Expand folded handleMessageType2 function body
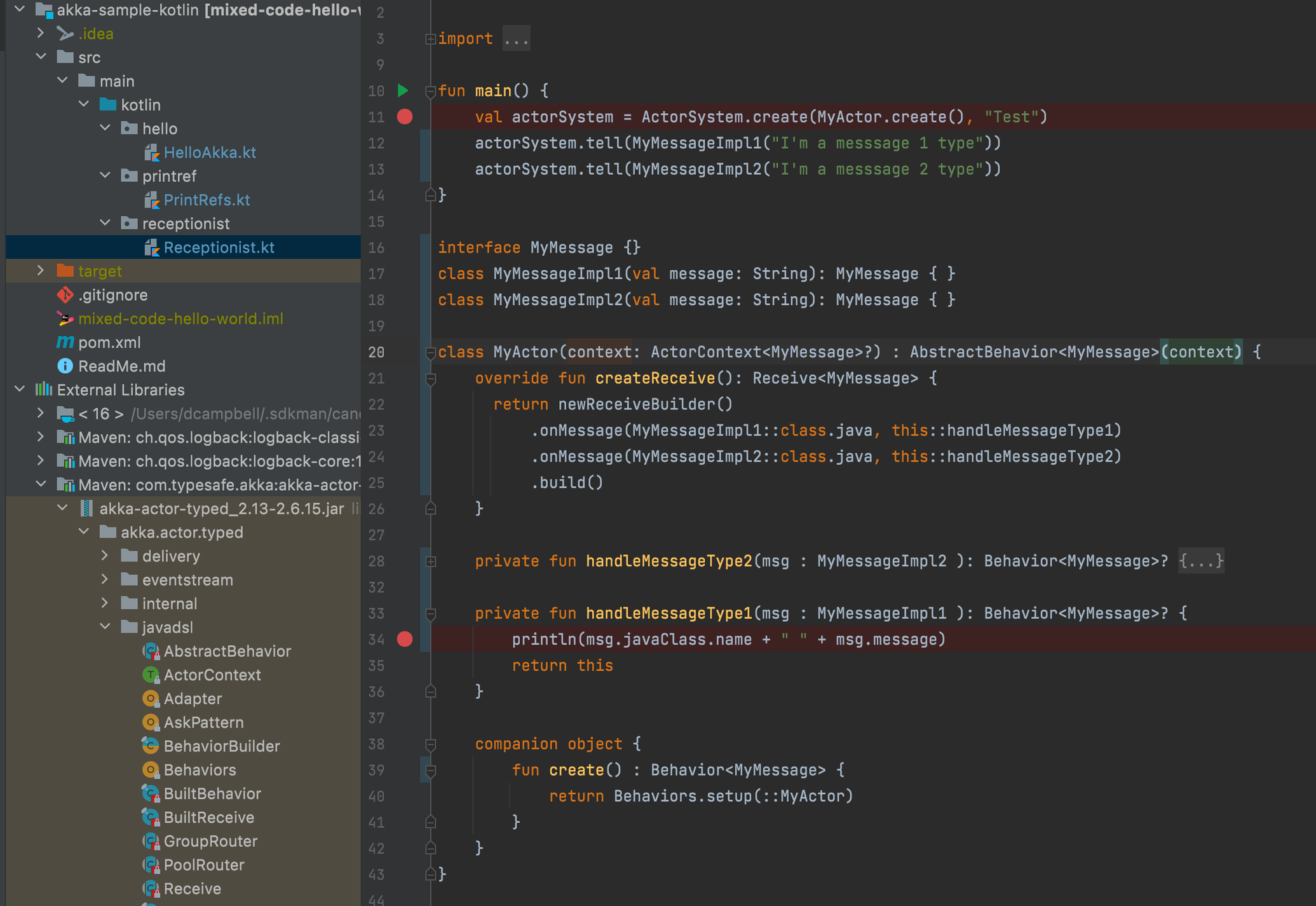This screenshot has height=906, width=1316. click(1200, 561)
